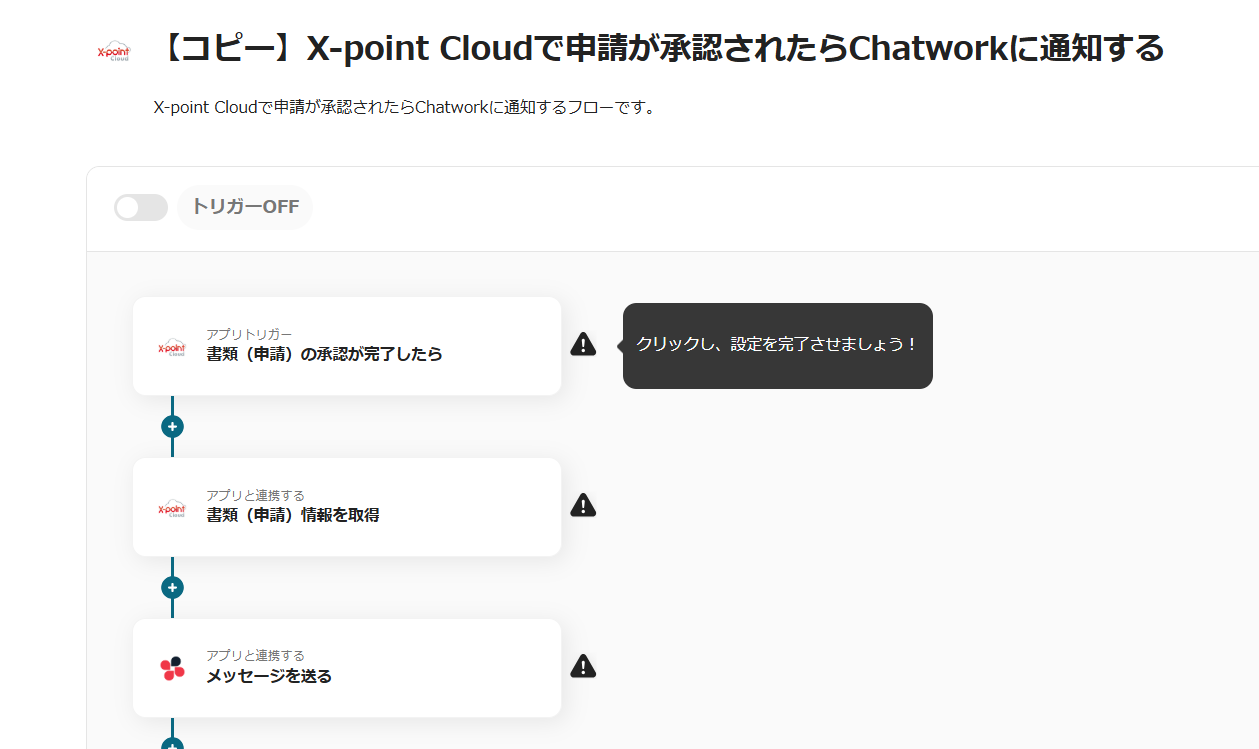This screenshot has width=1259, height=749.
Task: Click the X-point Cloud icon in the trigger card
Action: (x=172, y=347)
